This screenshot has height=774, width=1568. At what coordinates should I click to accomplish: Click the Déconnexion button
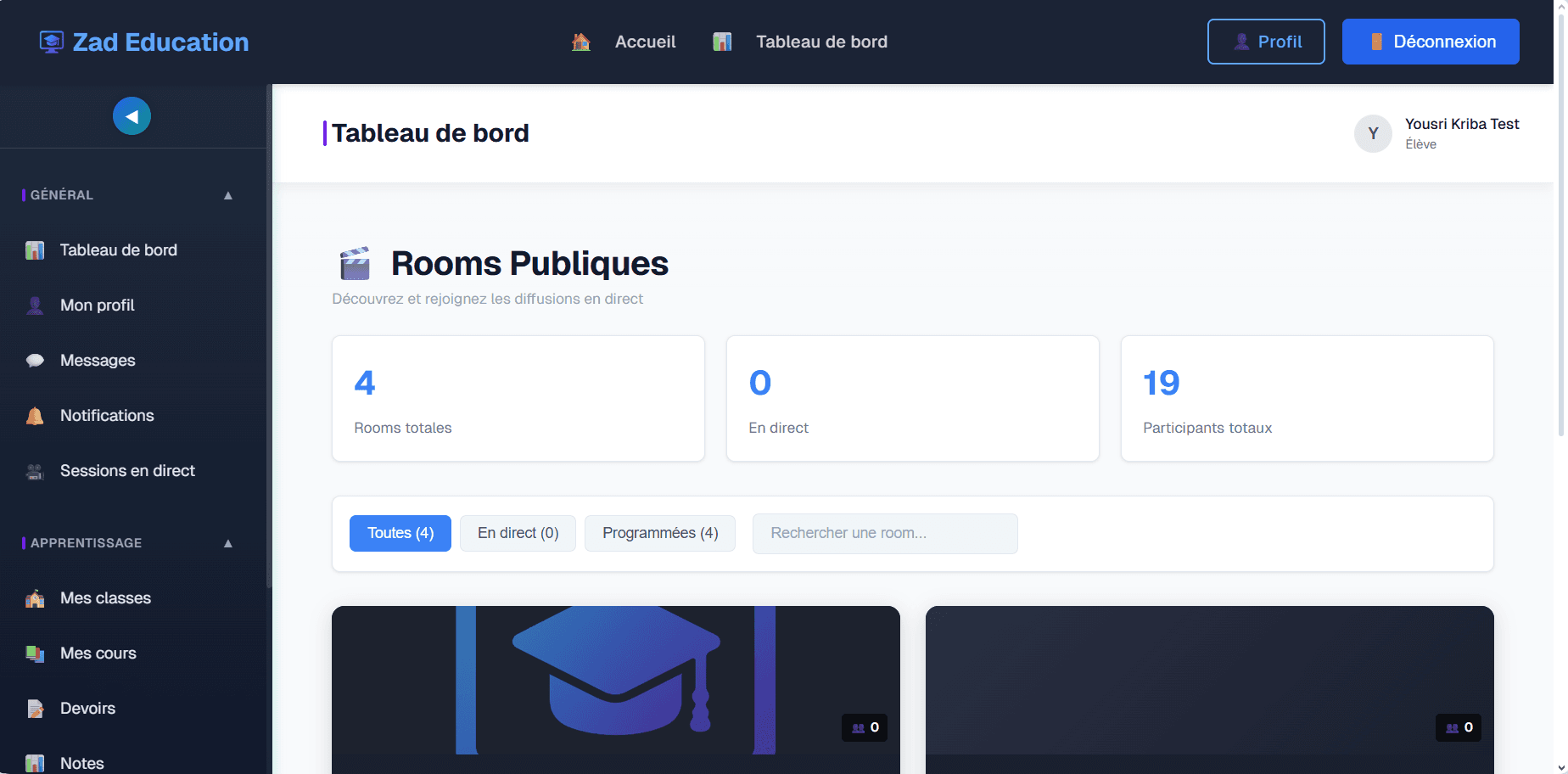1431,42
